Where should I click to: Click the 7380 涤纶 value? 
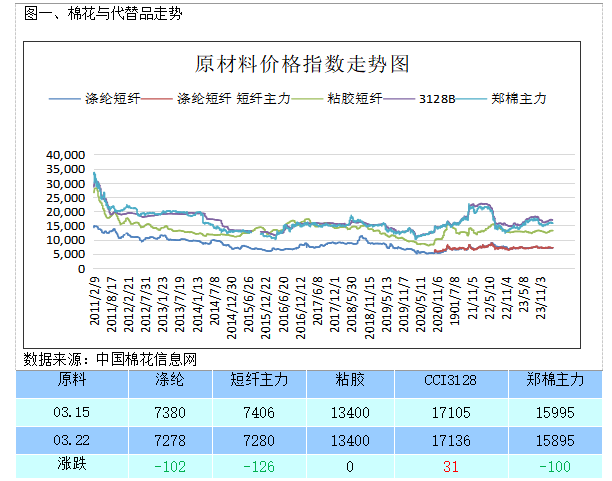[170, 413]
